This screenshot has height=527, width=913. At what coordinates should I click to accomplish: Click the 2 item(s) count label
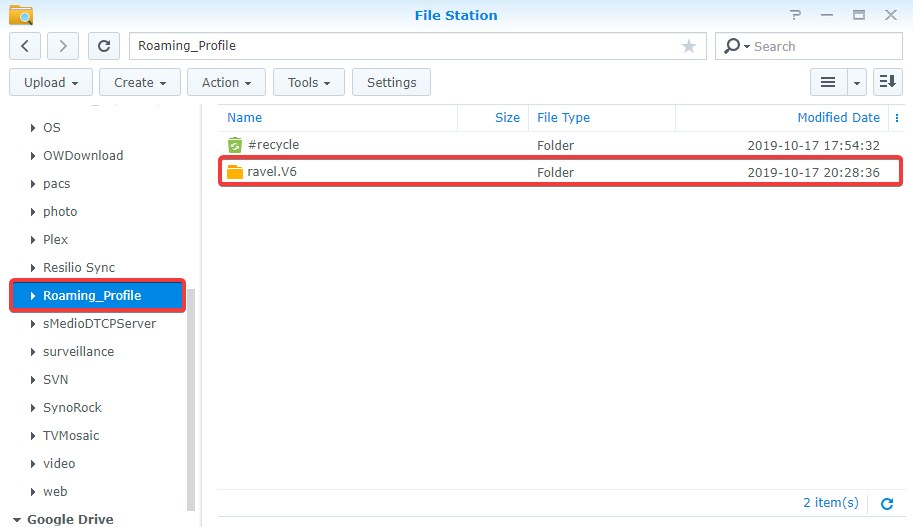click(x=831, y=503)
